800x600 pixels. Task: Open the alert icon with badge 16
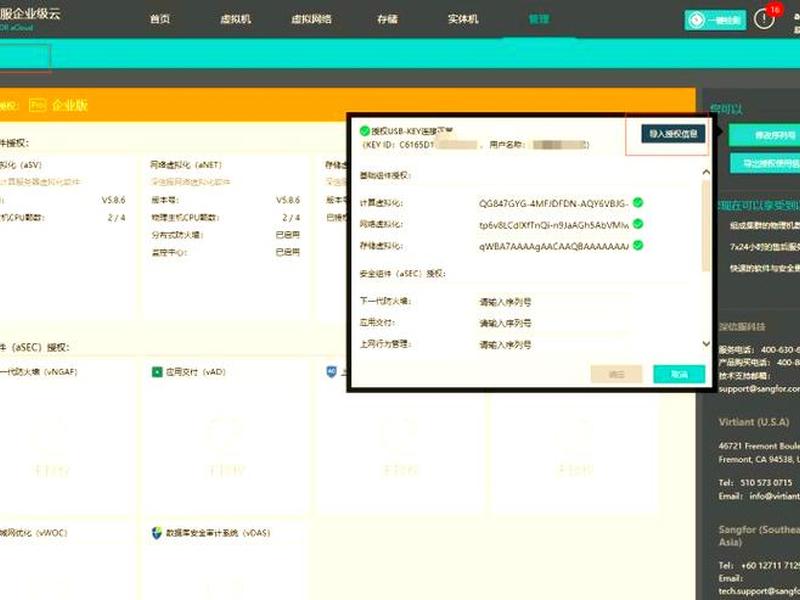point(764,19)
